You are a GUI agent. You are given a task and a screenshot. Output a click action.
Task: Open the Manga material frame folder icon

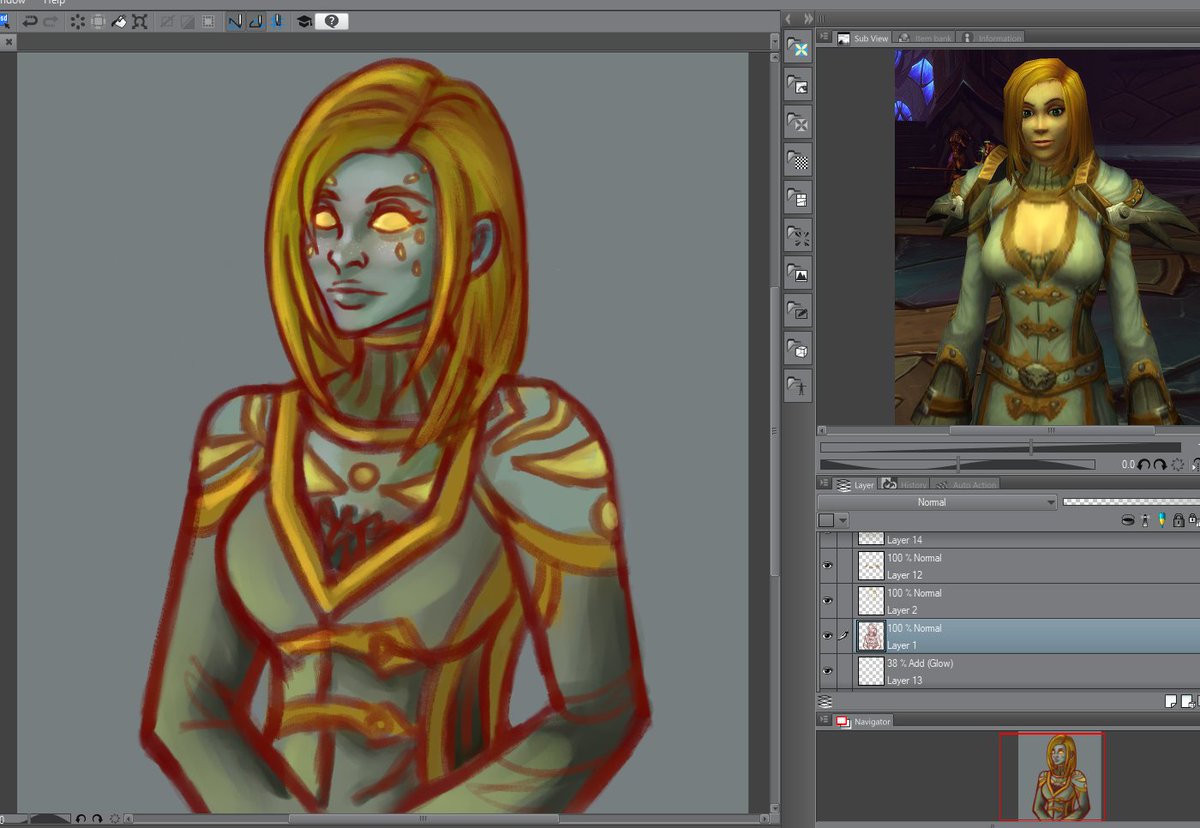click(x=797, y=198)
